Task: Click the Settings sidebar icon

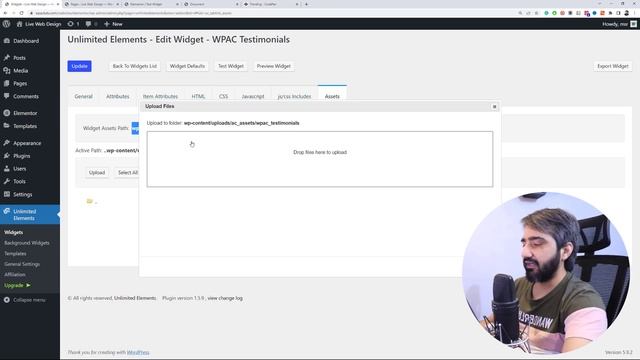Action: point(7,194)
